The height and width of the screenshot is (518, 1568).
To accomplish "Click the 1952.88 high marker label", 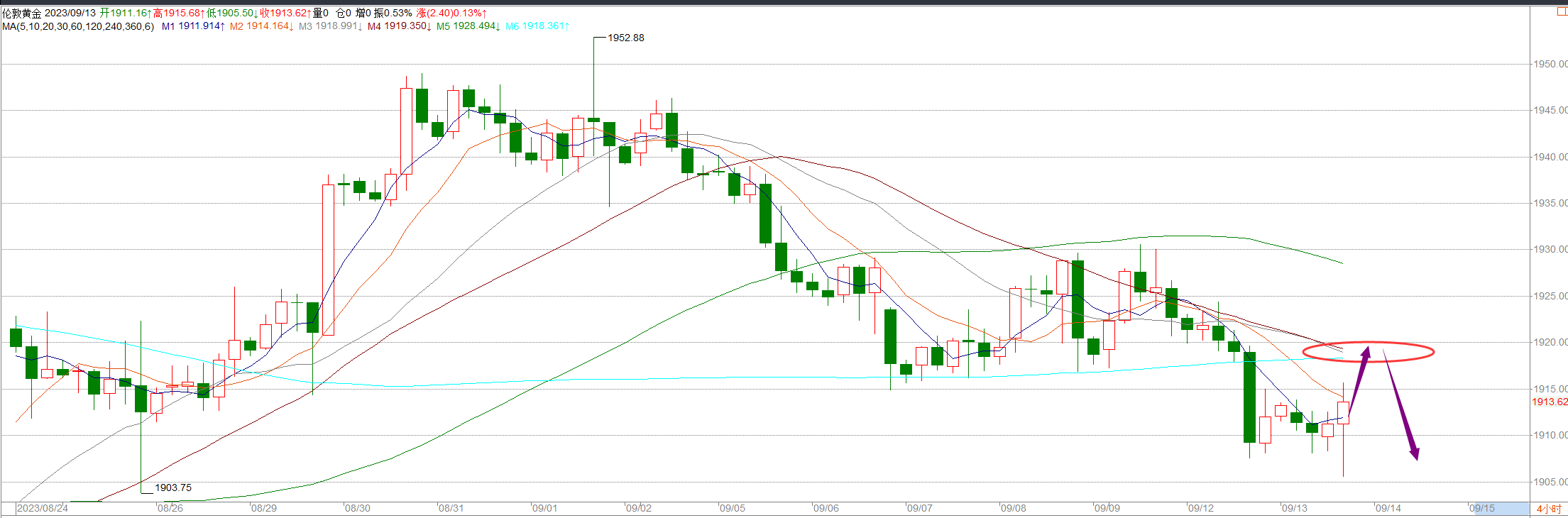I will (x=626, y=38).
